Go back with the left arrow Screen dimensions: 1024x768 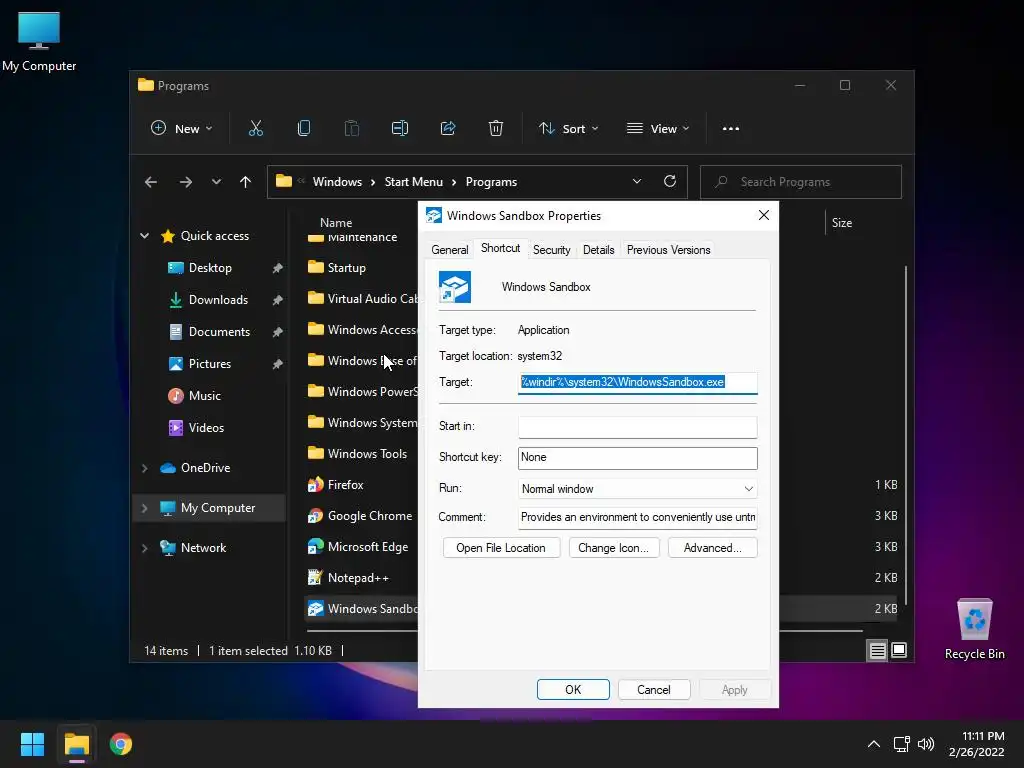151,182
